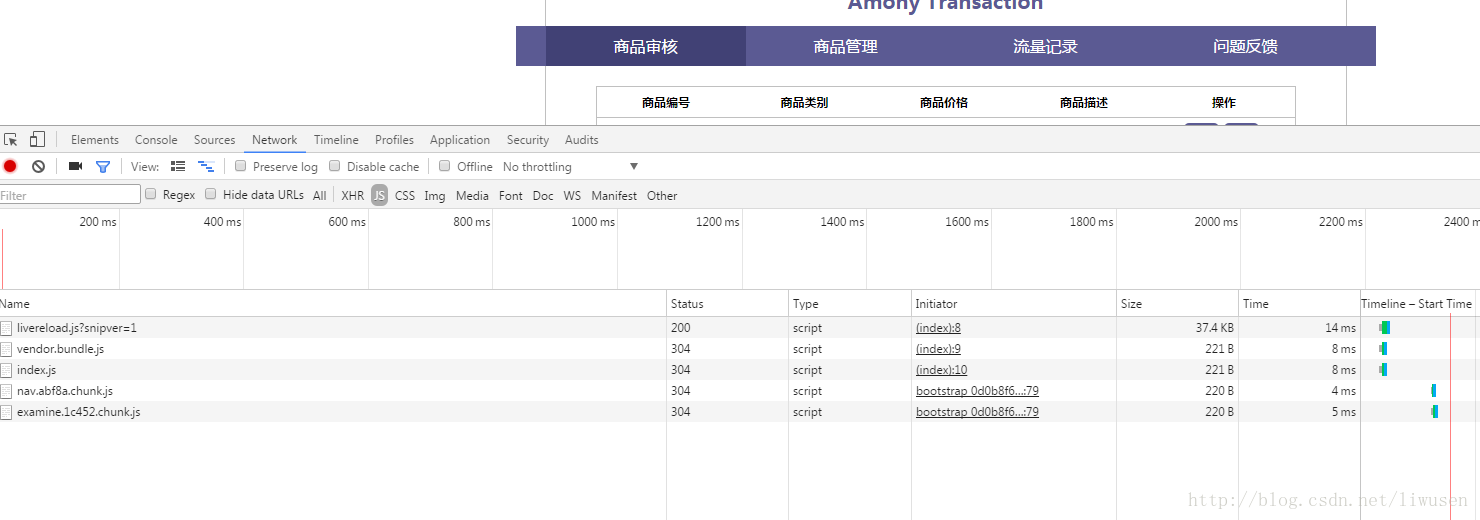The image size is (1480, 520).
Task: Switch to the Security tab
Action: click(528, 140)
